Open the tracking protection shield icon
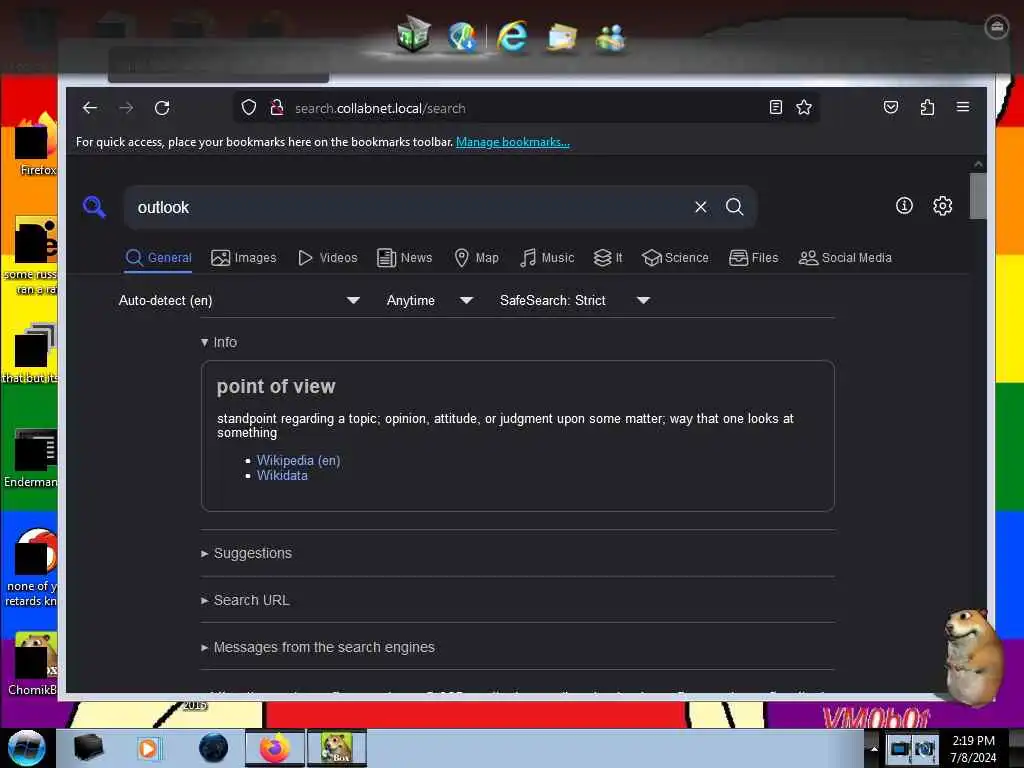This screenshot has height=768, width=1024. (248, 108)
